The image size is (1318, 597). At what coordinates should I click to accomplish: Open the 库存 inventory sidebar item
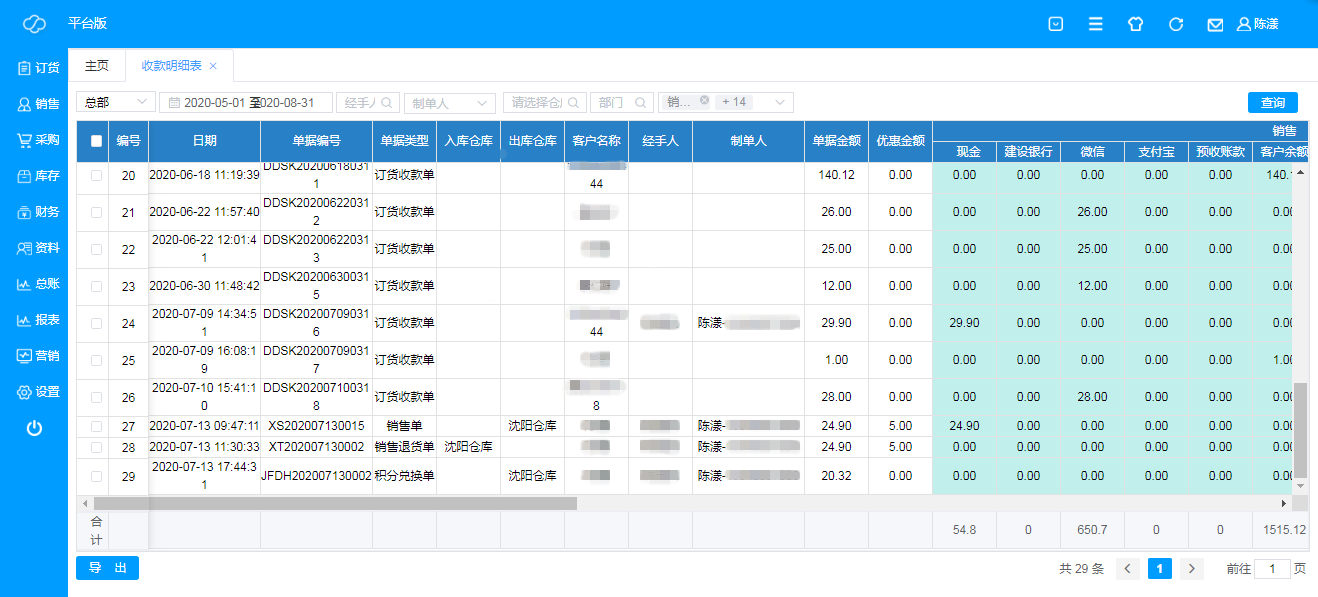[x=36, y=176]
